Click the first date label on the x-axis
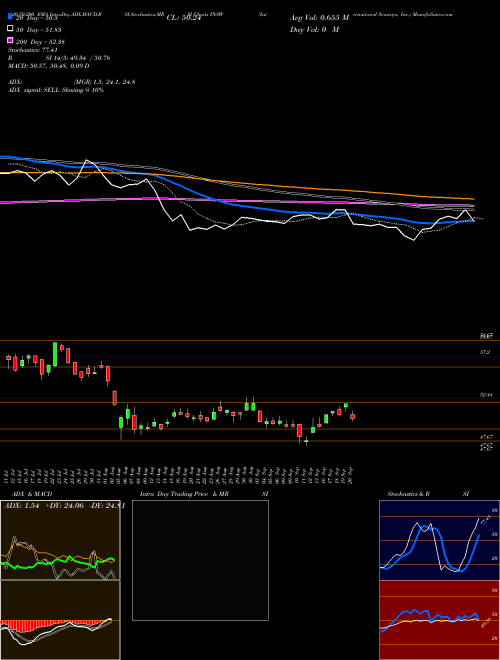Image resolution: width=500 pixels, height=660 pixels. [8, 476]
